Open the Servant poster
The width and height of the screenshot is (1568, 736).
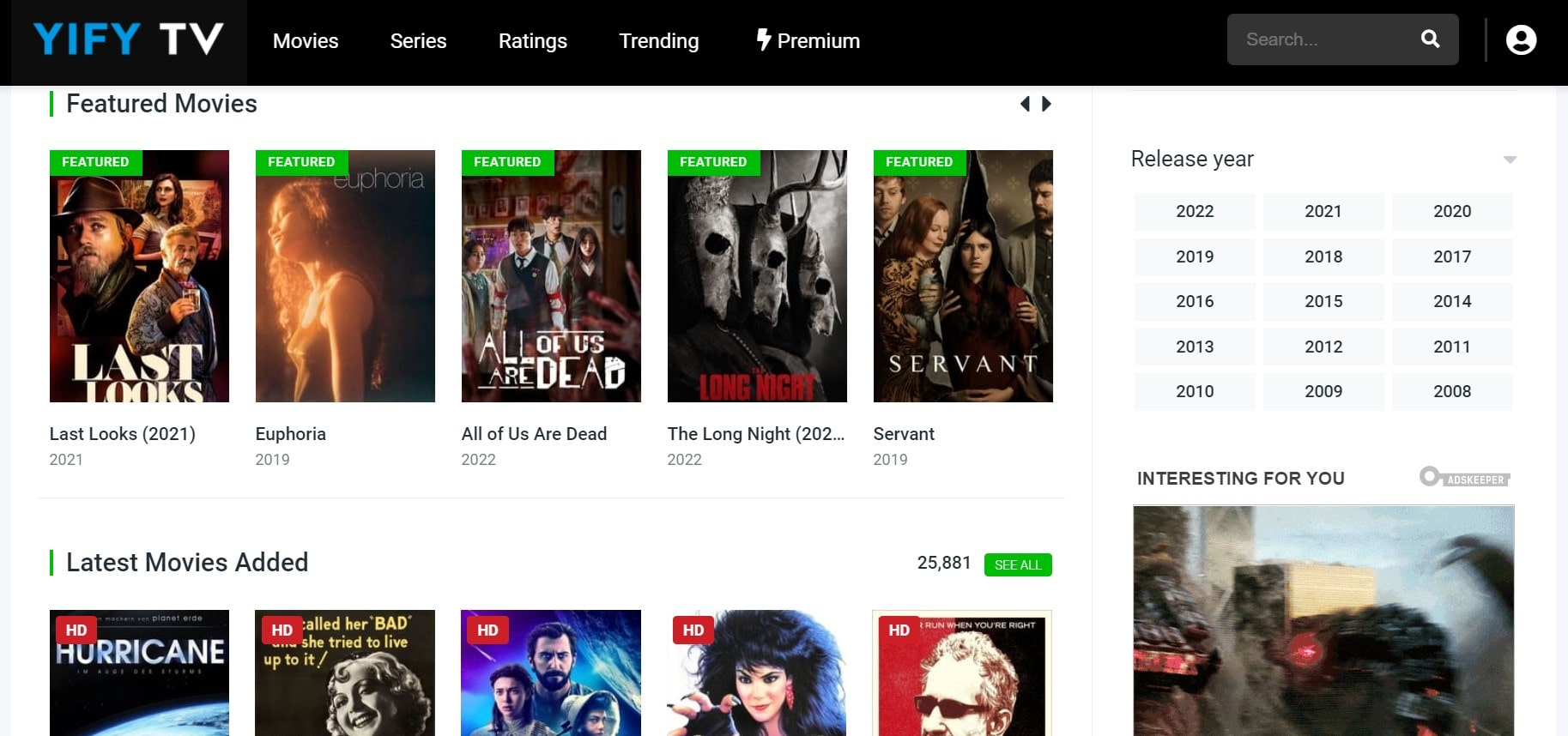[x=963, y=276]
